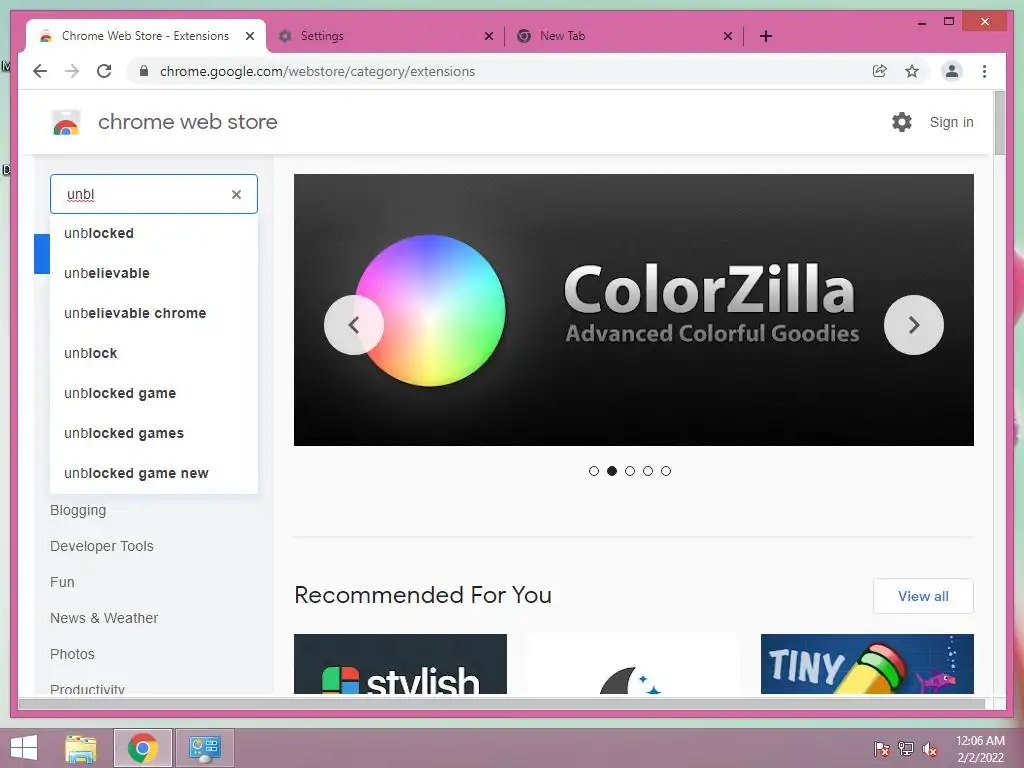1024x768 pixels.
Task: Close the Settings tab
Action: click(488, 36)
